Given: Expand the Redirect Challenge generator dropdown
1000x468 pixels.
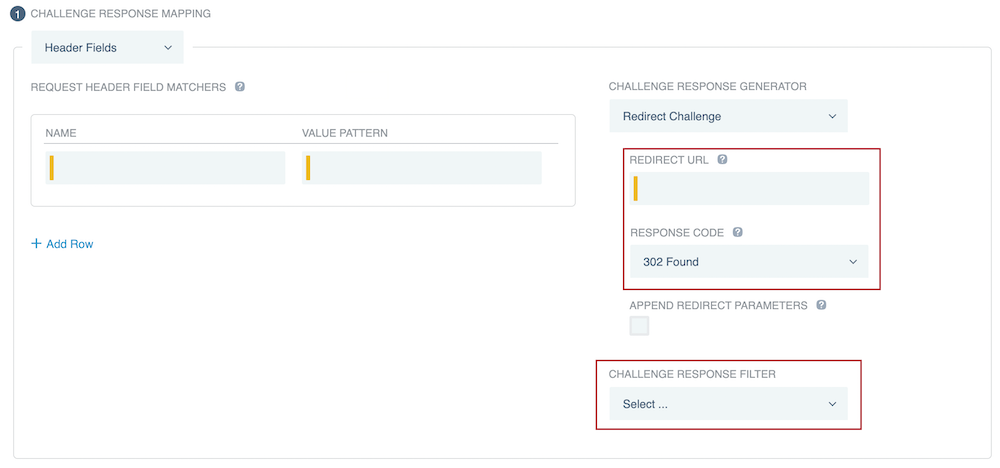Looking at the screenshot, I should click(728, 116).
